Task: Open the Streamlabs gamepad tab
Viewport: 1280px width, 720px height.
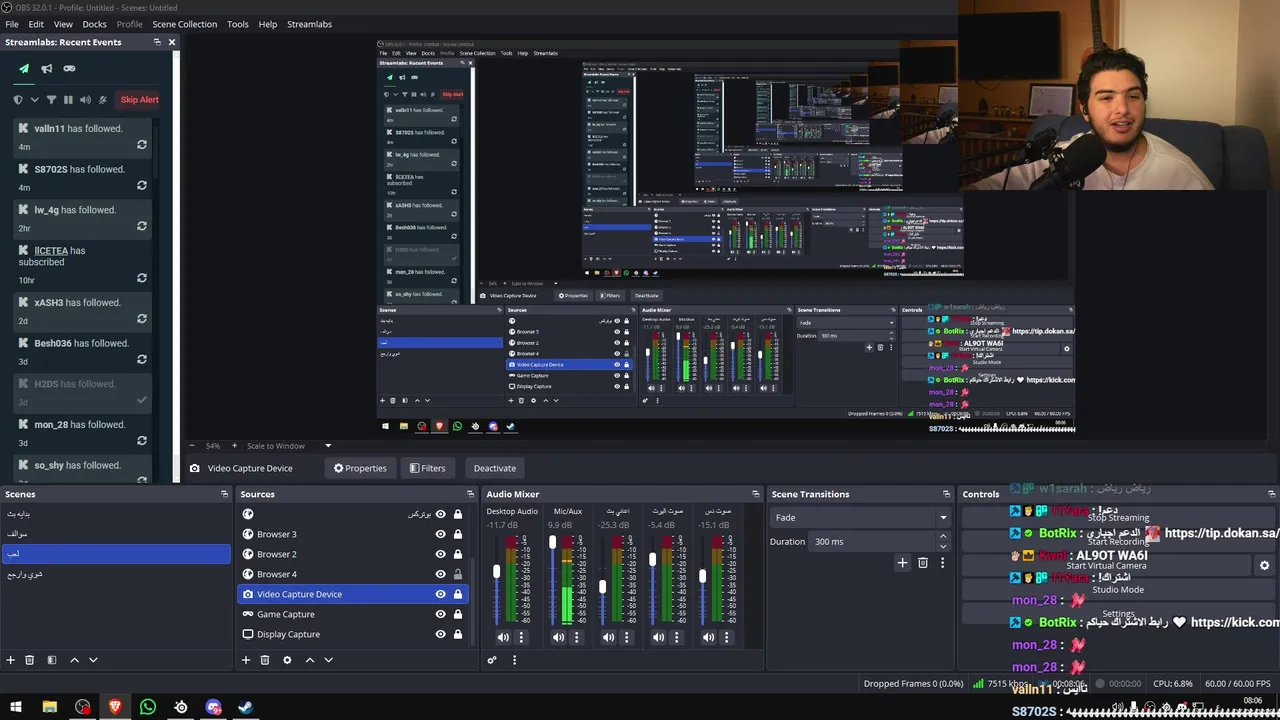Action: pyautogui.click(x=69, y=69)
